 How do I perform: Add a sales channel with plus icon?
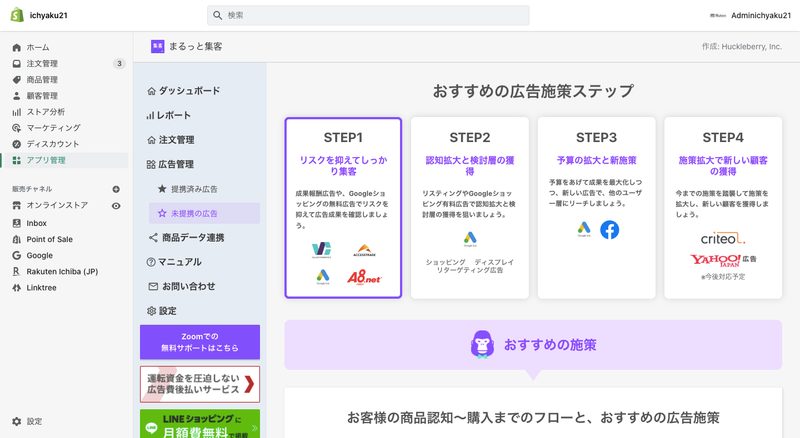pos(116,189)
